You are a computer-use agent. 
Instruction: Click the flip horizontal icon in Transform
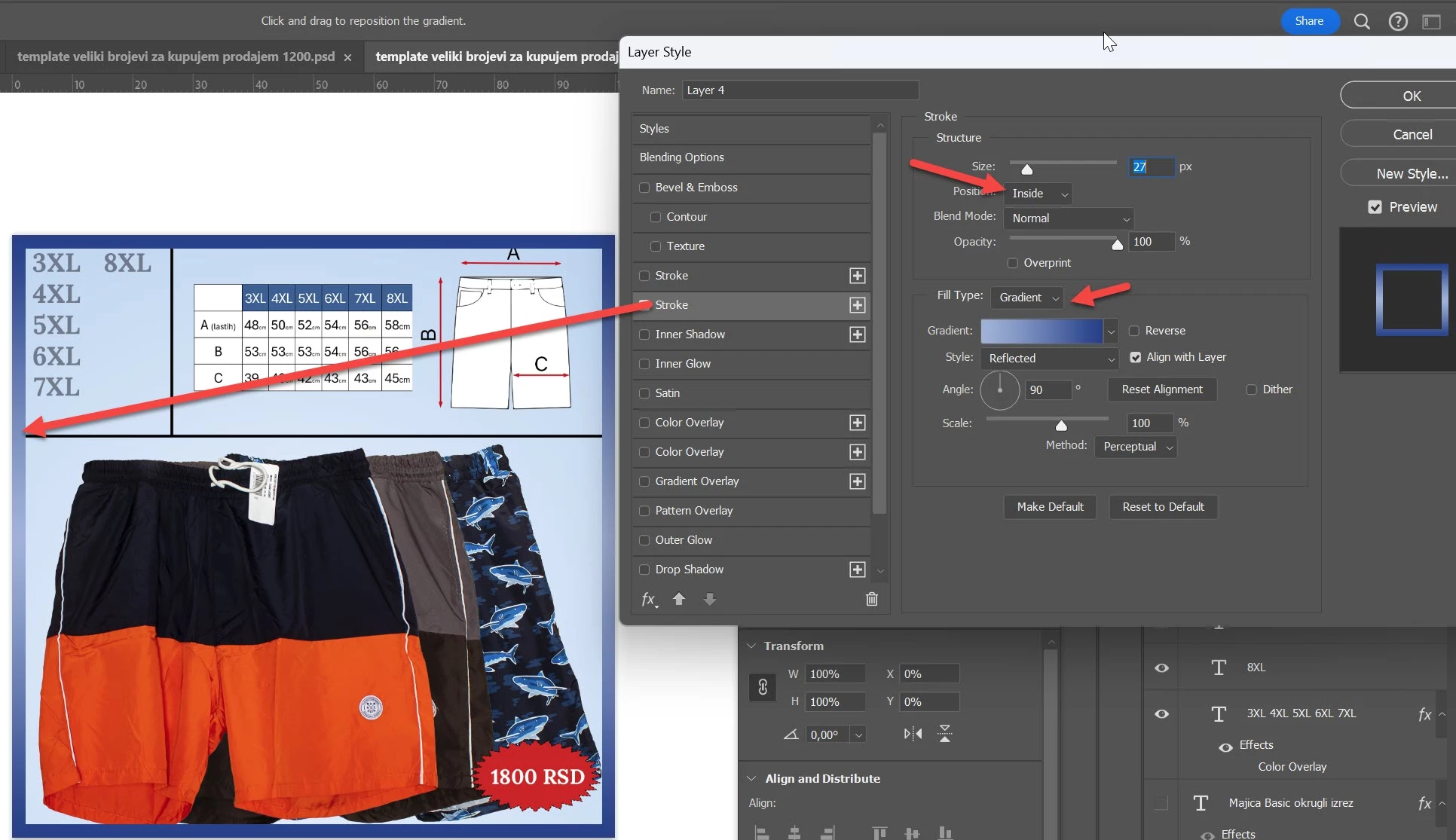pyautogui.click(x=913, y=734)
